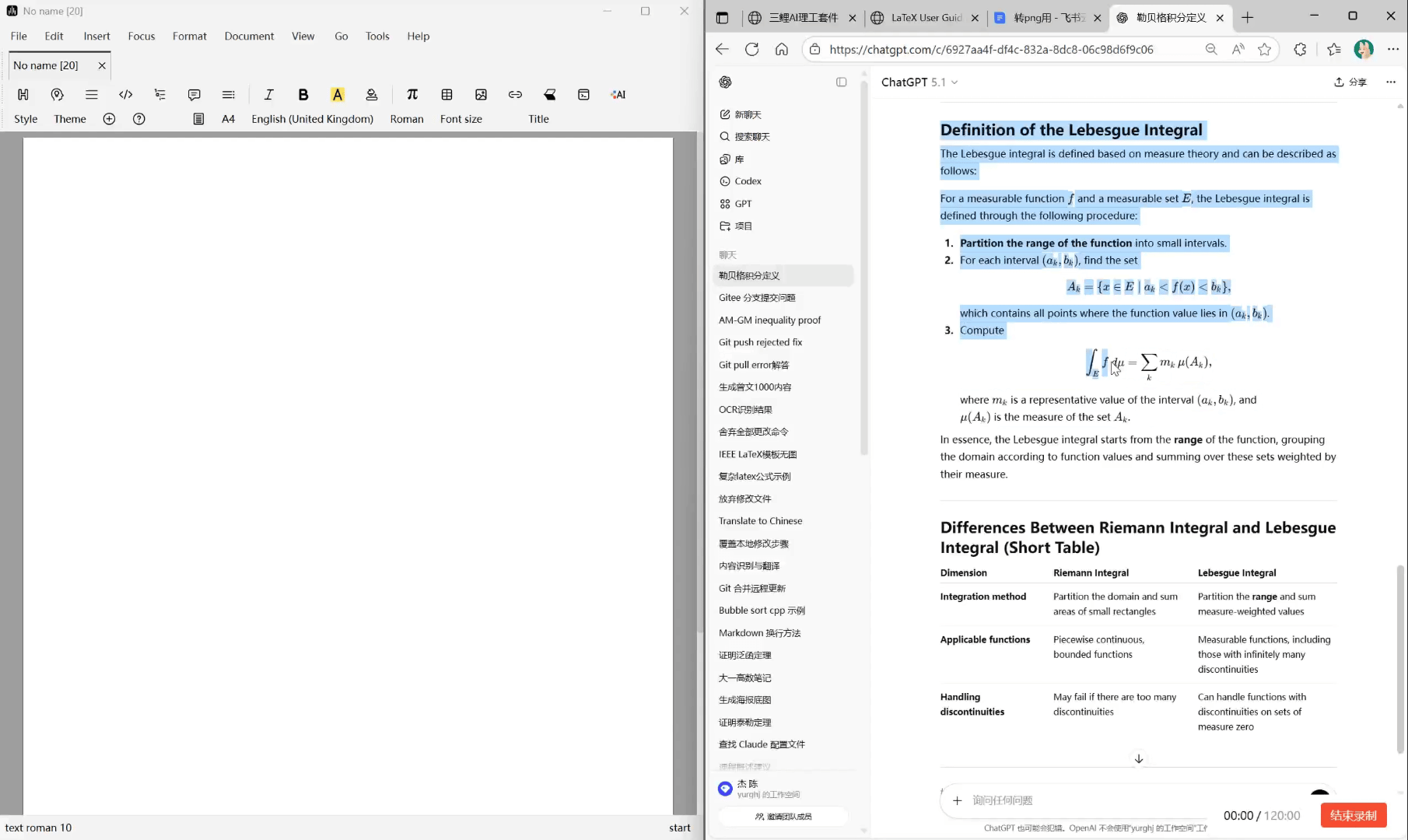Click the yellow text highlight colour button
This screenshot has height=840, width=1408.
pos(337,95)
